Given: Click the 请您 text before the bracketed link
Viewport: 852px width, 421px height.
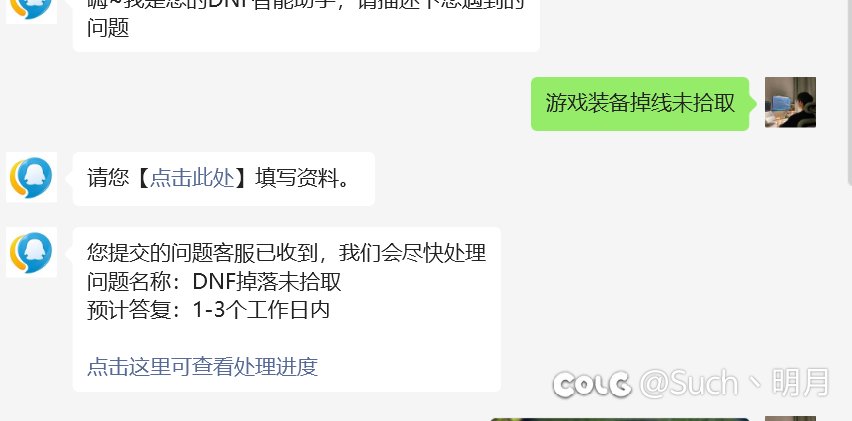Looking at the screenshot, I should pyautogui.click(x=108, y=178).
